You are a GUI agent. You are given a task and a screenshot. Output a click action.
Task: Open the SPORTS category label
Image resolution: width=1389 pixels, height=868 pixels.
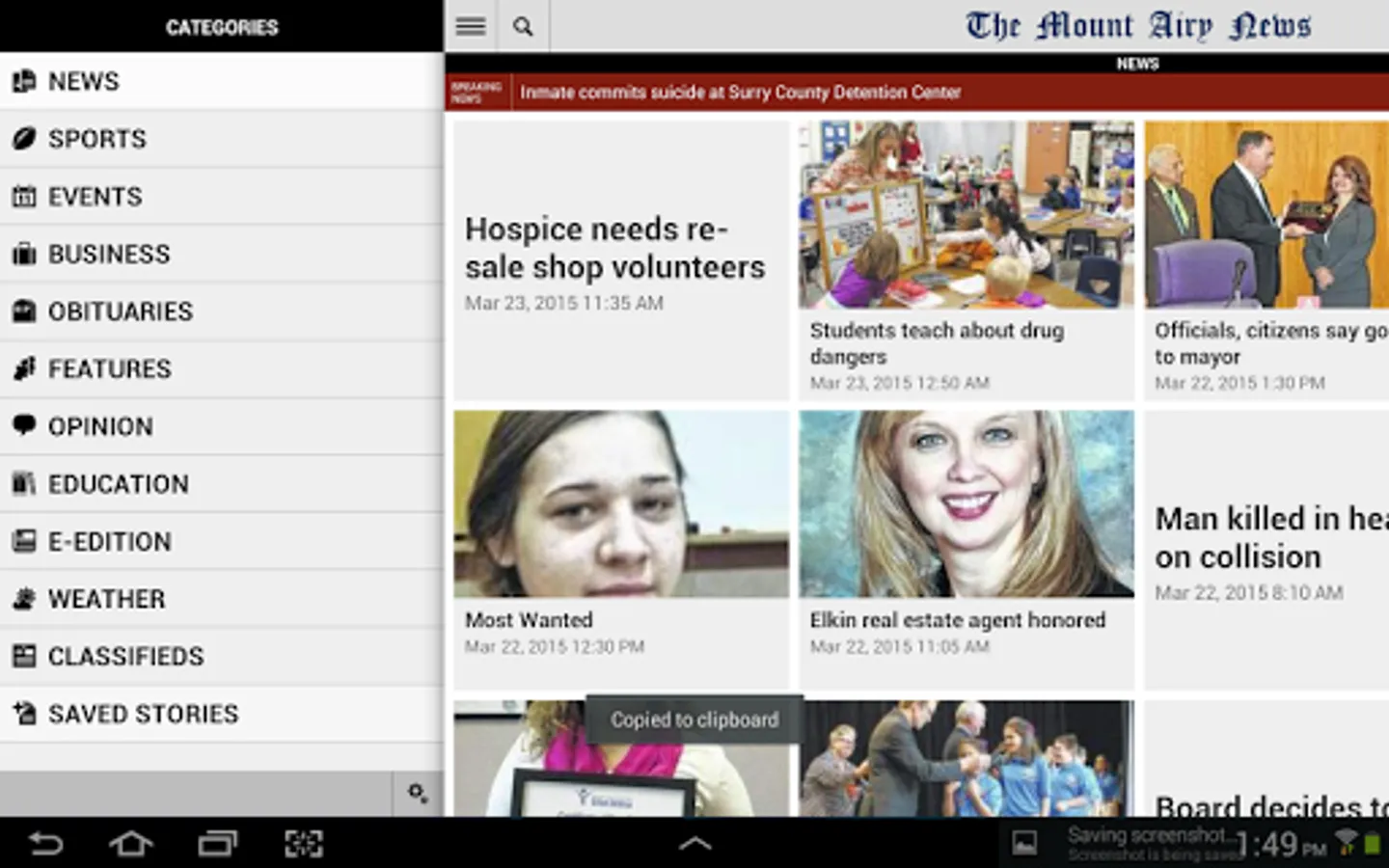coord(97,139)
